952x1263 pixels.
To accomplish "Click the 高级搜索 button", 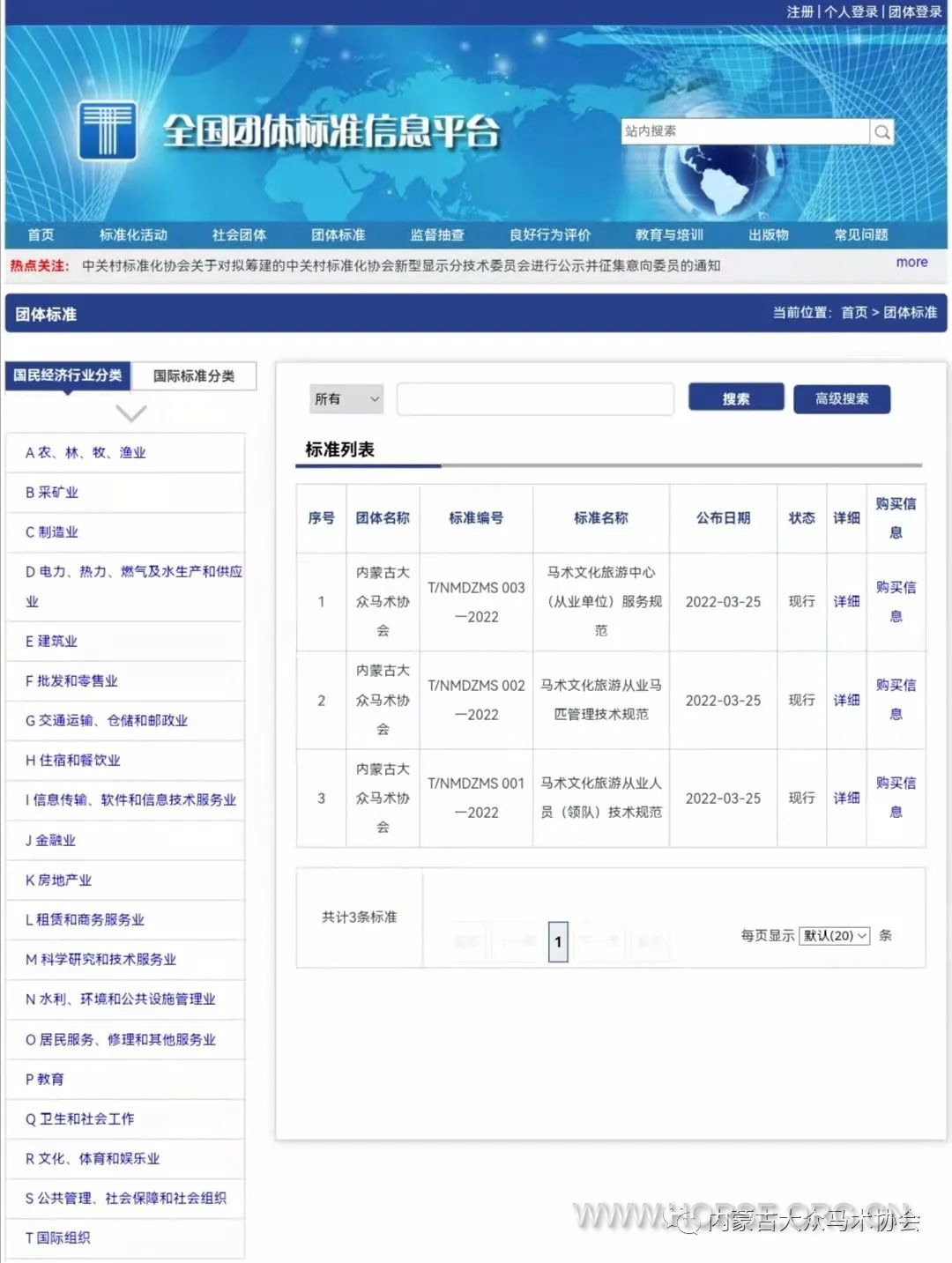I will pyautogui.click(x=842, y=398).
